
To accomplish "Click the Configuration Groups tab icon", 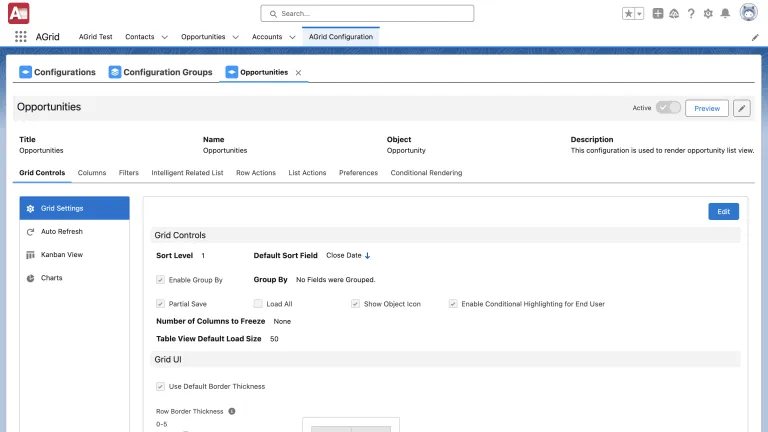I will [x=115, y=72].
